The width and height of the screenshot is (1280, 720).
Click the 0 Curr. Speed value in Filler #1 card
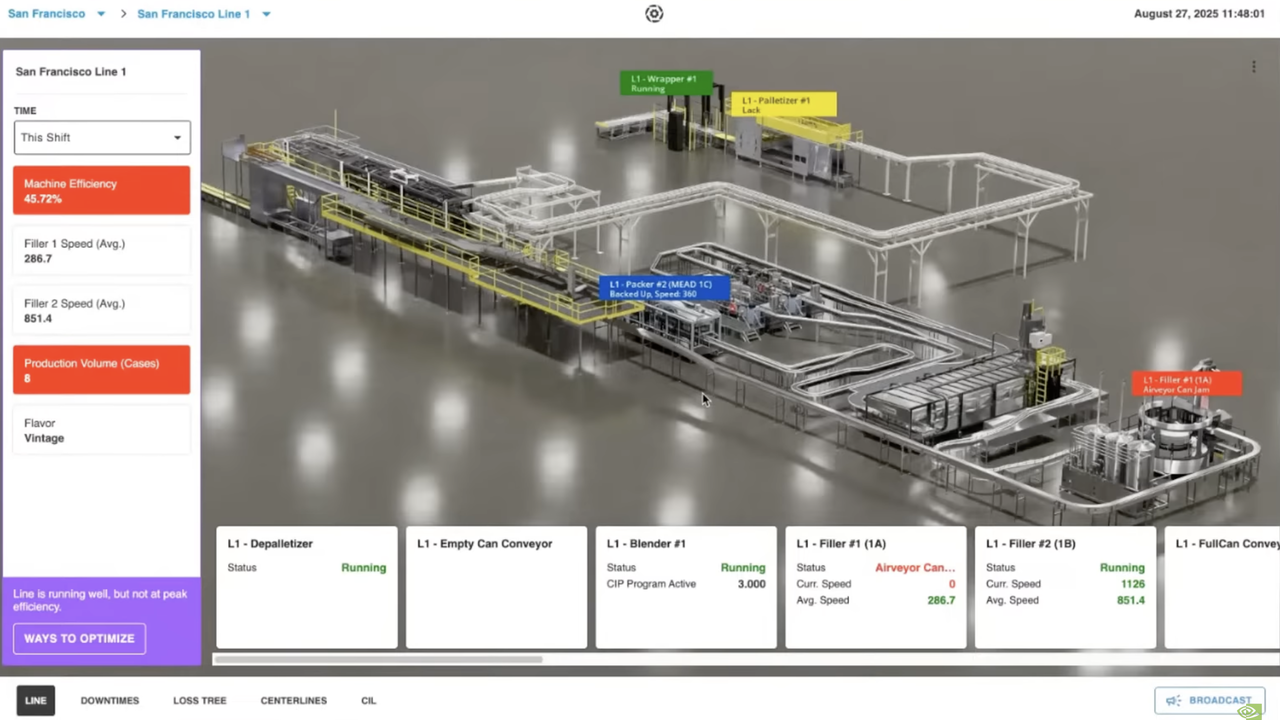[952, 584]
